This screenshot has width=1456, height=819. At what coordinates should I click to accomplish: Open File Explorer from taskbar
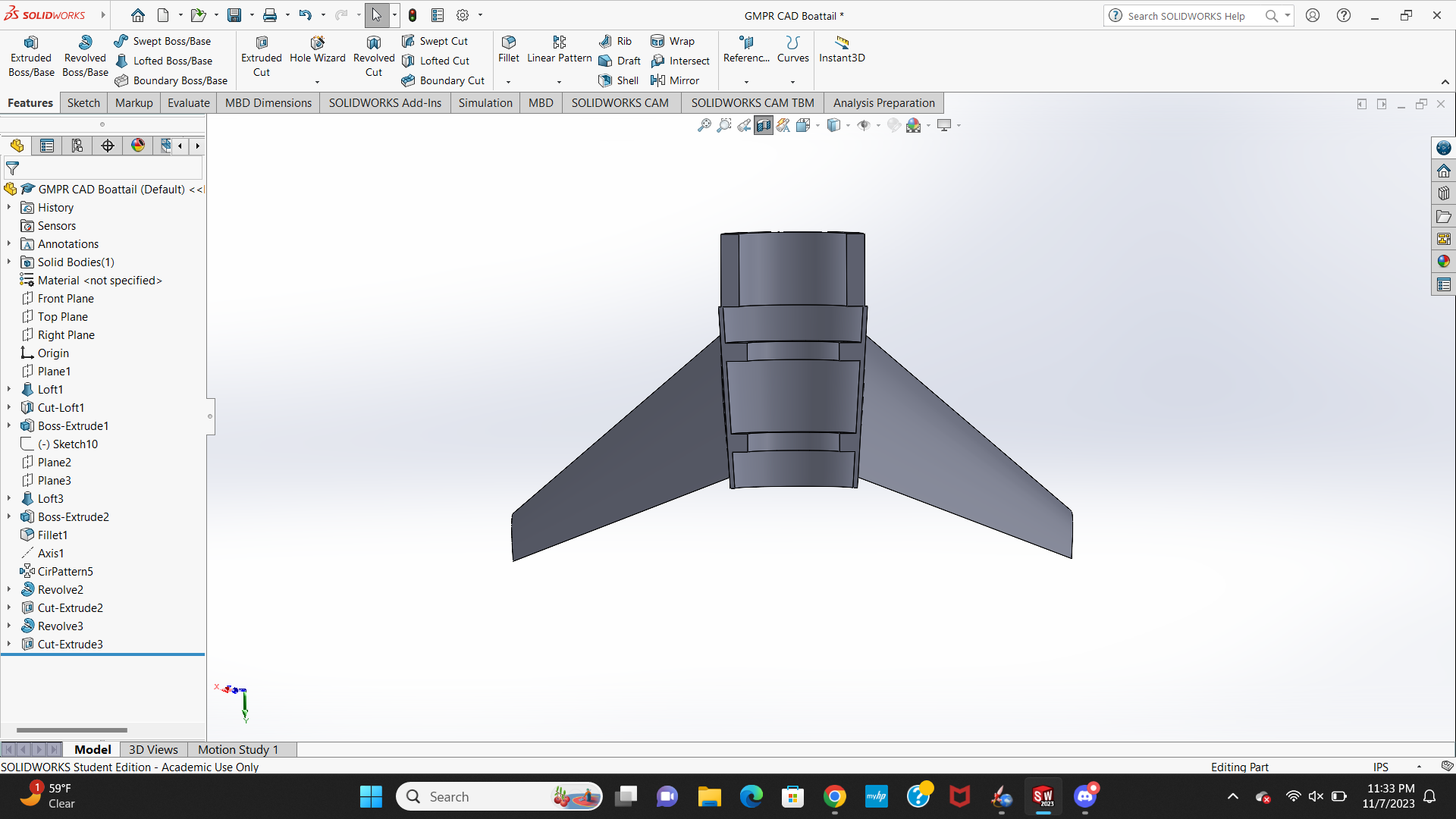[x=709, y=797]
